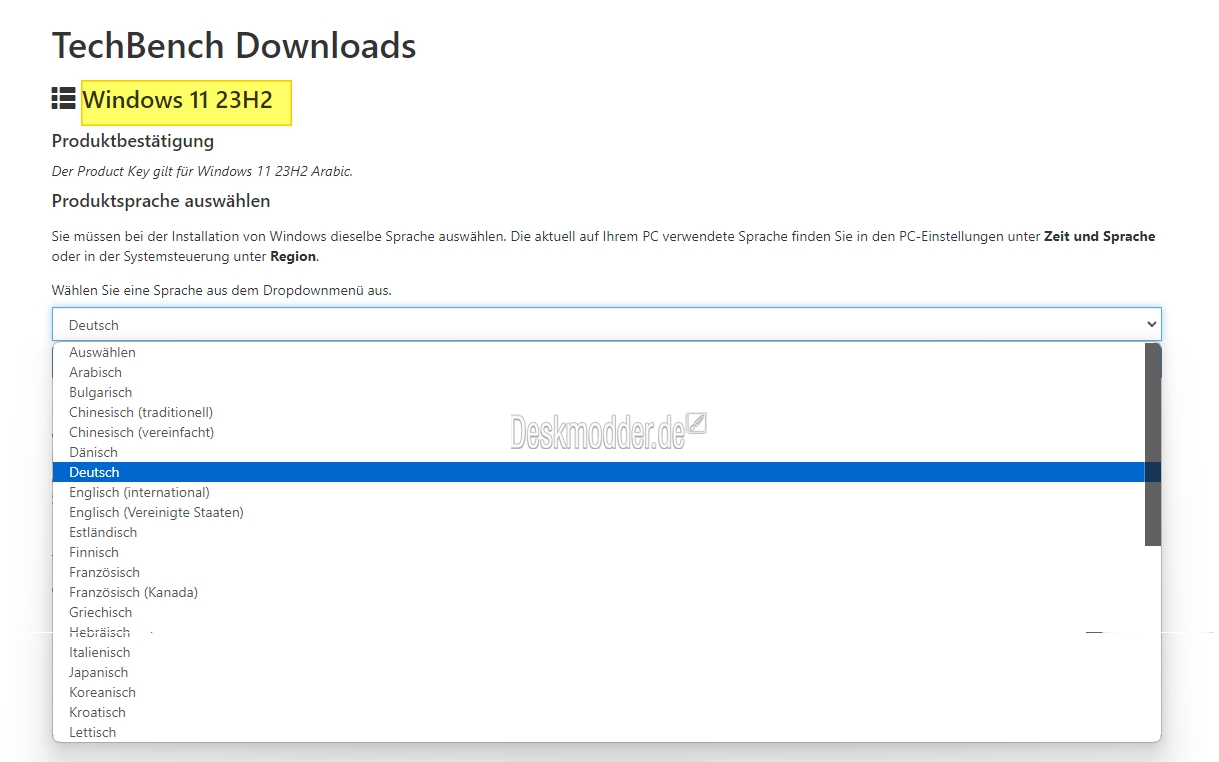Viewport: 1219px width, 762px height.
Task: Select Koreanisch language option
Action: point(598,692)
